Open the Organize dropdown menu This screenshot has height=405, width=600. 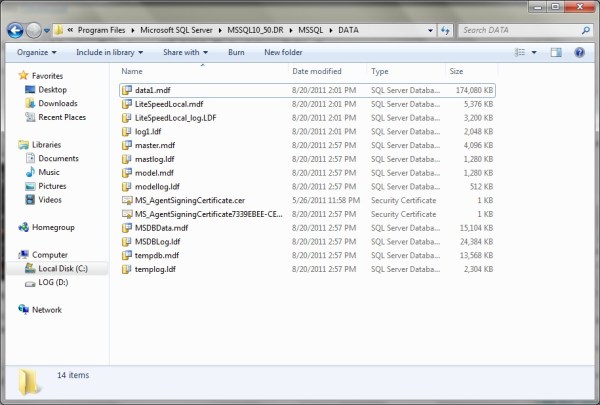pyautogui.click(x=36, y=52)
